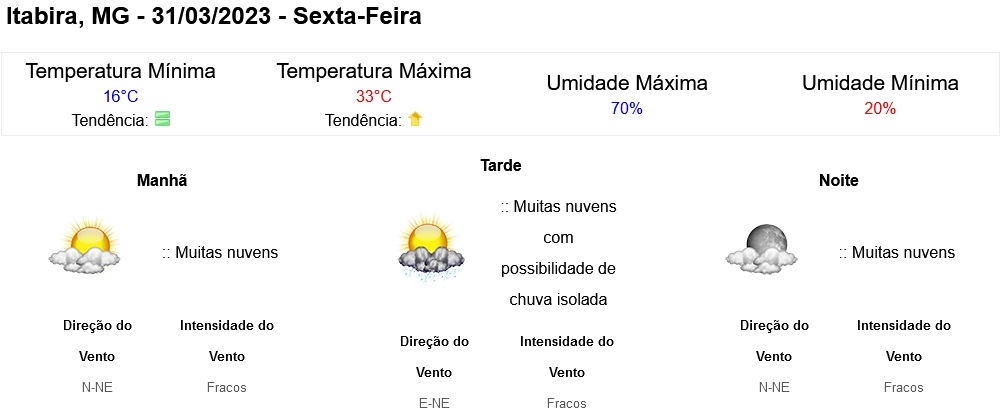Click the green minimum temperature trend icon
The height and width of the screenshot is (410, 1005).
(162, 119)
